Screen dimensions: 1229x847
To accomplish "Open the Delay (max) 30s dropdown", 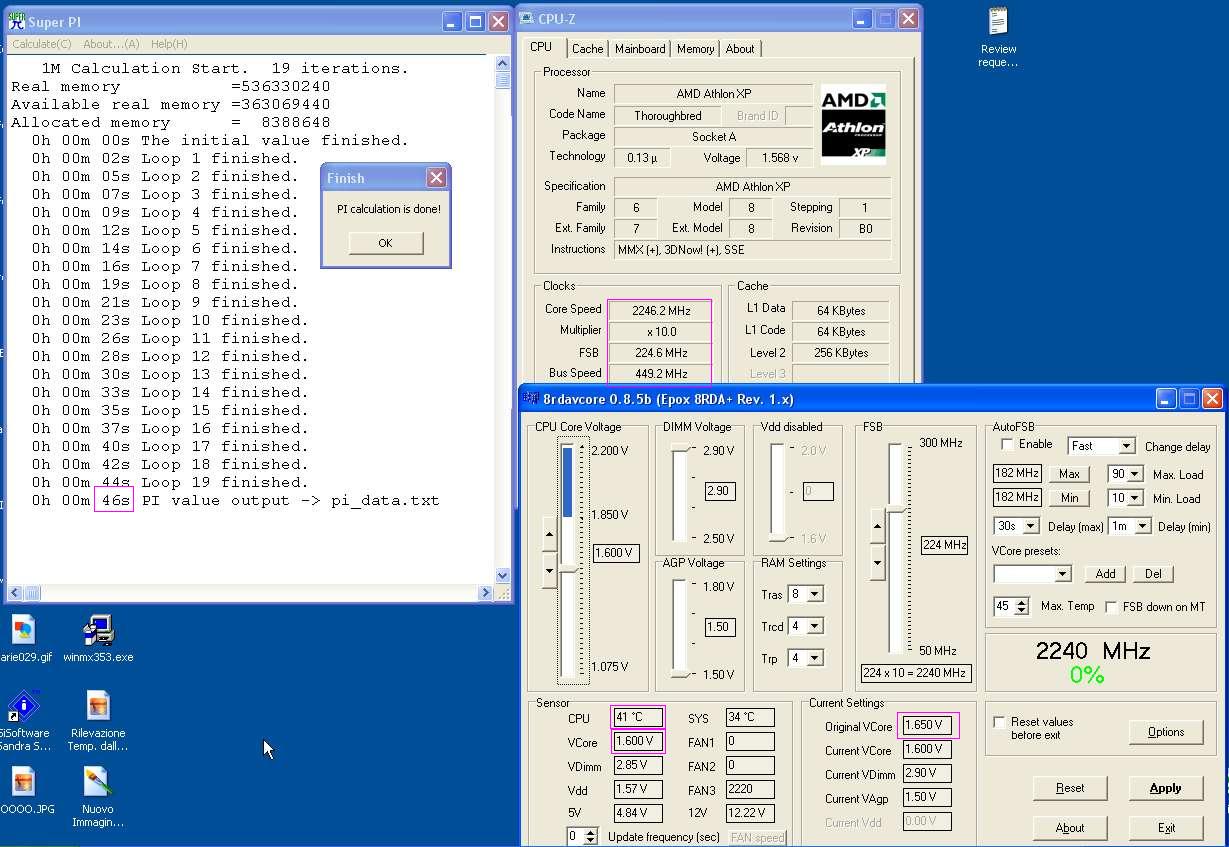I will [x=1031, y=526].
